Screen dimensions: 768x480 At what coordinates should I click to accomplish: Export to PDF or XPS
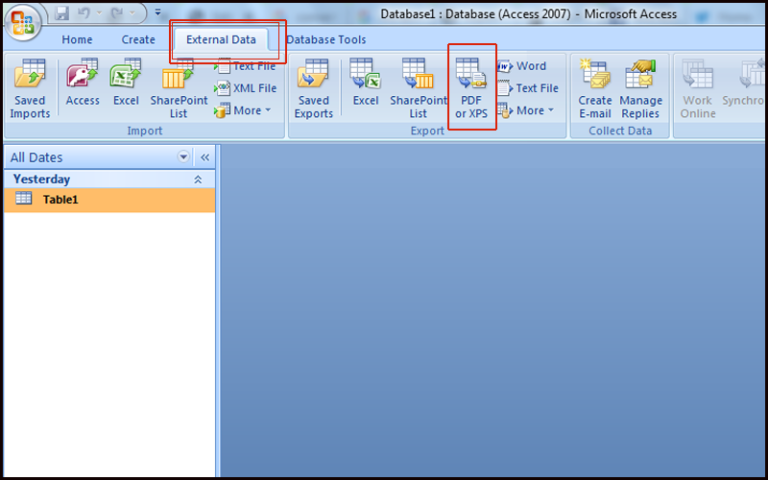471,88
